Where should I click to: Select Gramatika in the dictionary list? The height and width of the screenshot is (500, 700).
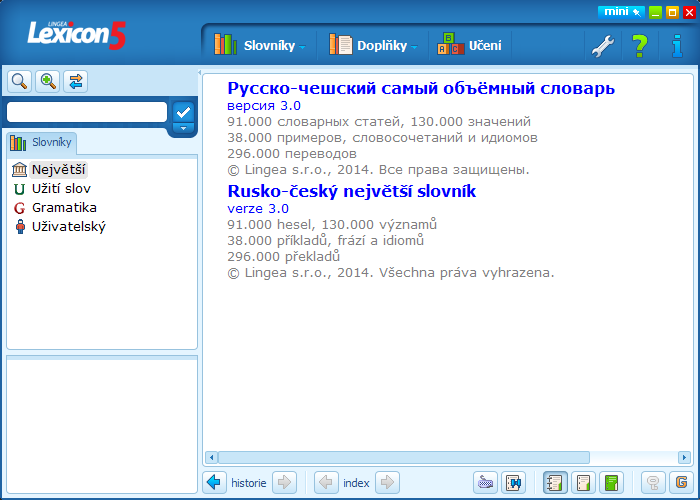[64, 208]
